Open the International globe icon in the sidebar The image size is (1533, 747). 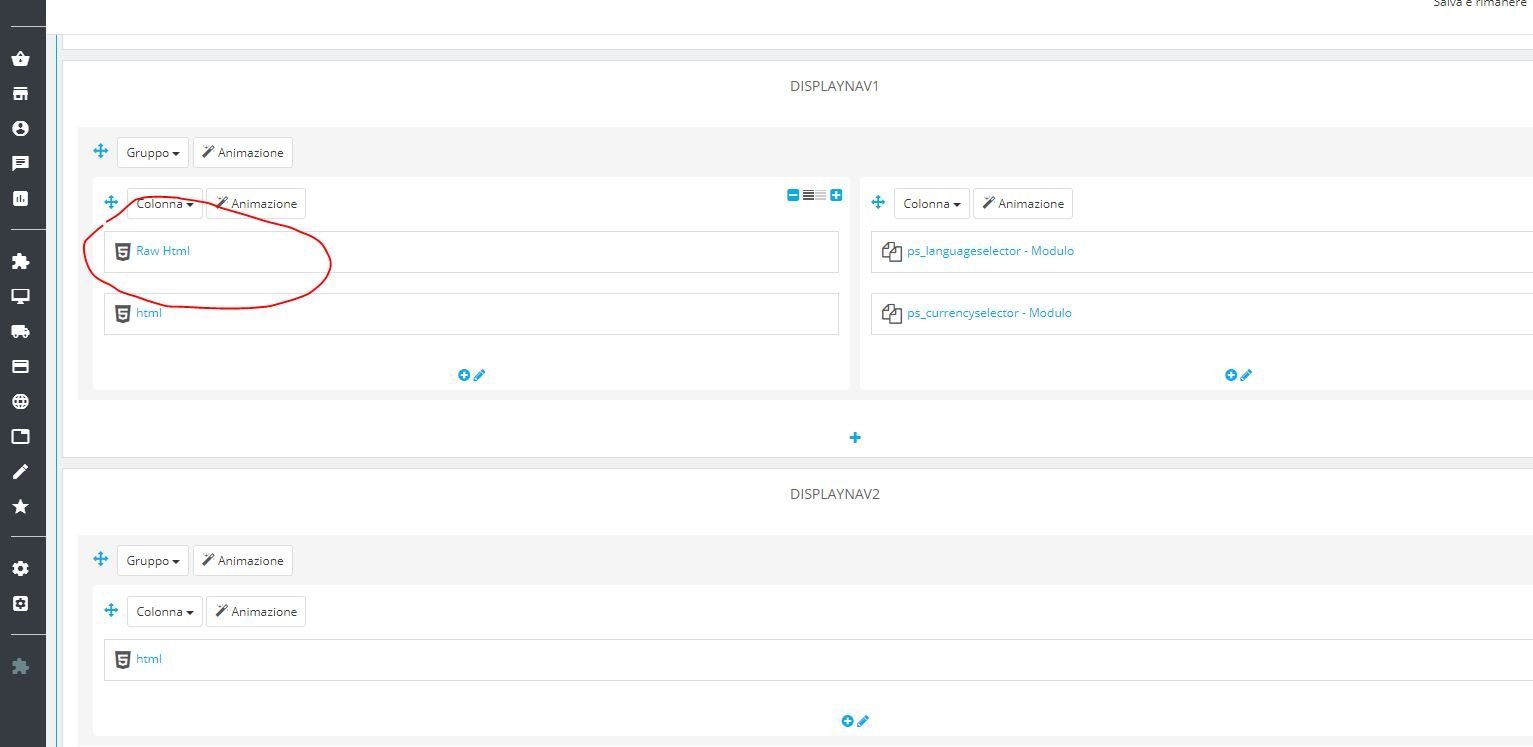[x=20, y=402]
